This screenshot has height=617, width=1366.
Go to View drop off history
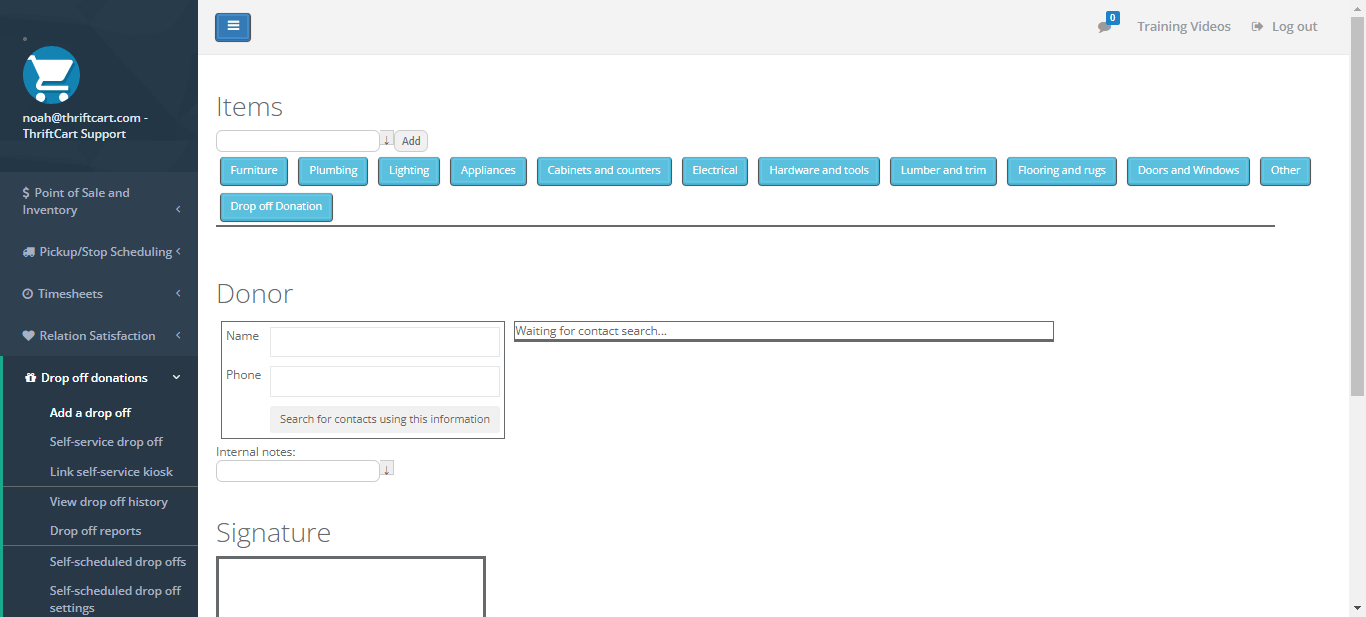pos(108,501)
